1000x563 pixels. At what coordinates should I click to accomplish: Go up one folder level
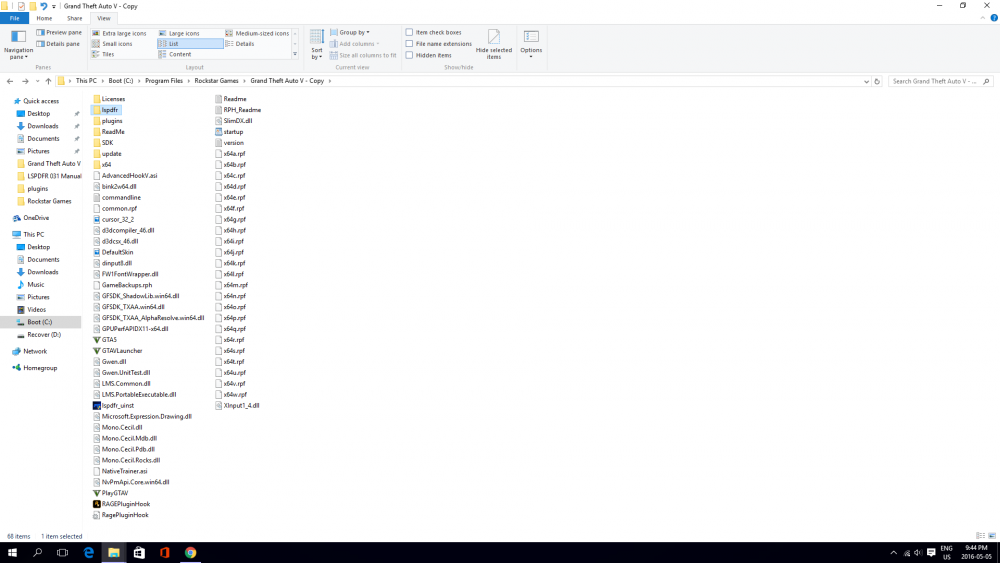48,81
